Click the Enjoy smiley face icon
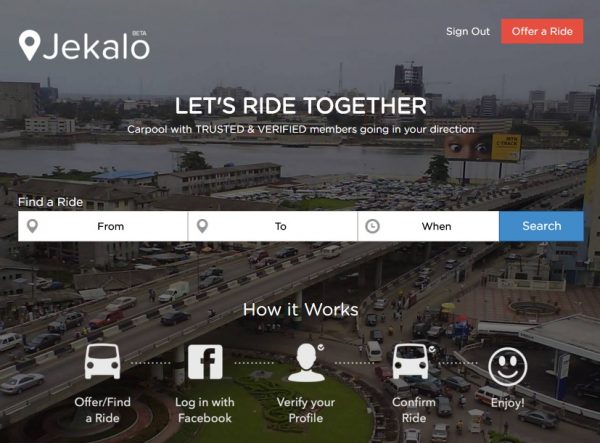This screenshot has height=443, width=600. click(508, 366)
